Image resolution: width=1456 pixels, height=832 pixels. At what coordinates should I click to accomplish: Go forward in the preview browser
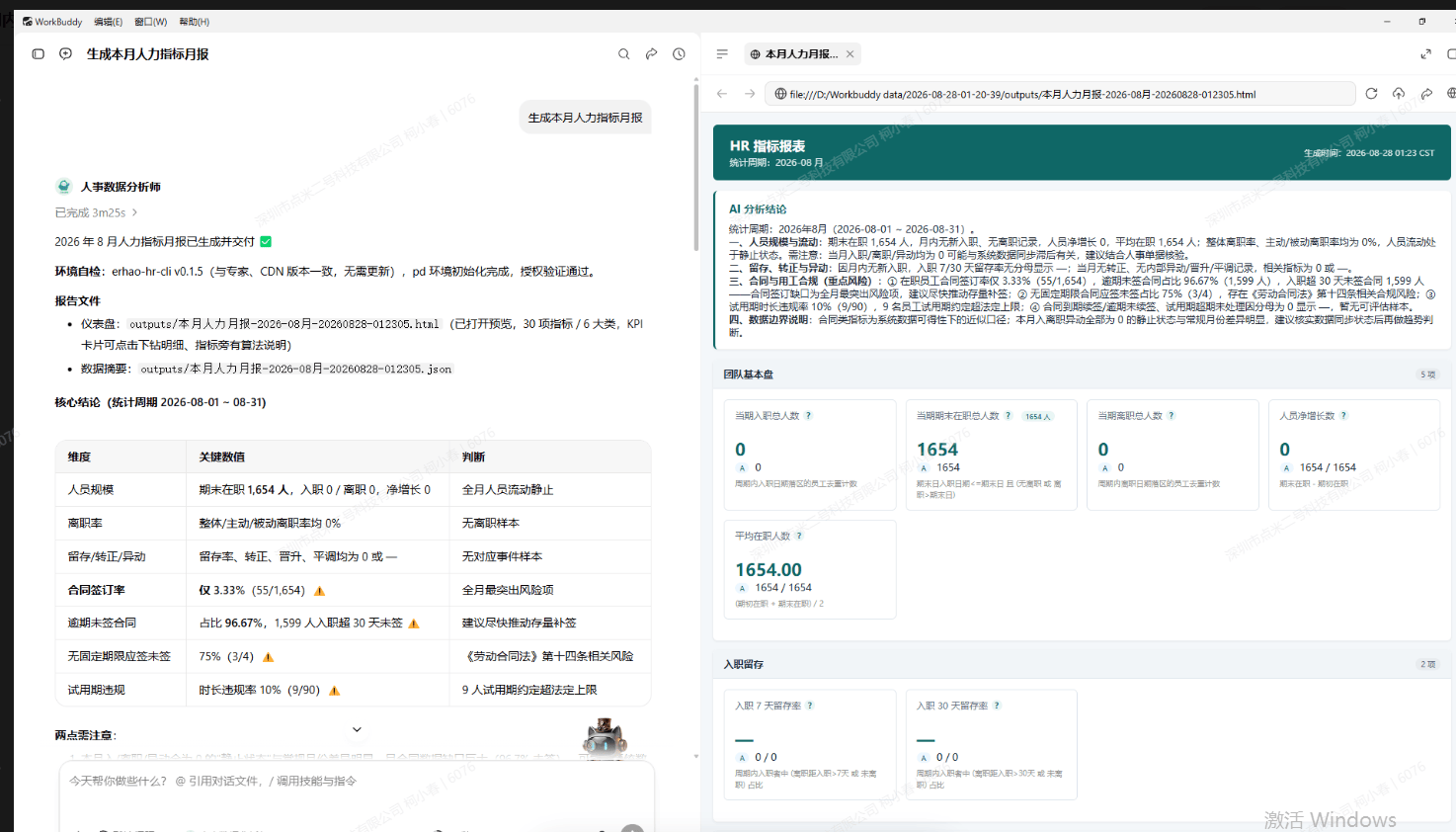tap(750, 94)
